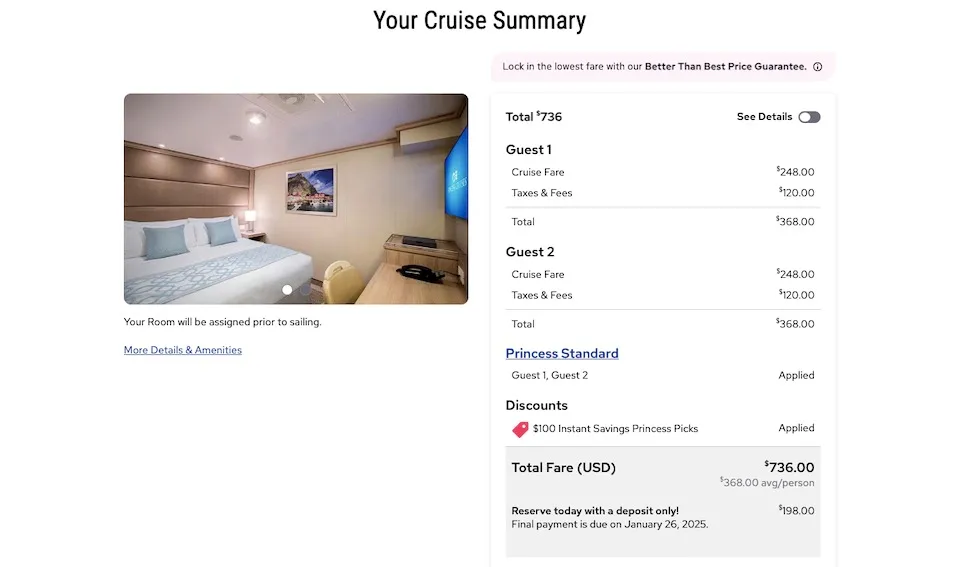Viewport: 960px width, 567px height.
Task: Open the Princess Standard link
Action: pyautogui.click(x=562, y=353)
